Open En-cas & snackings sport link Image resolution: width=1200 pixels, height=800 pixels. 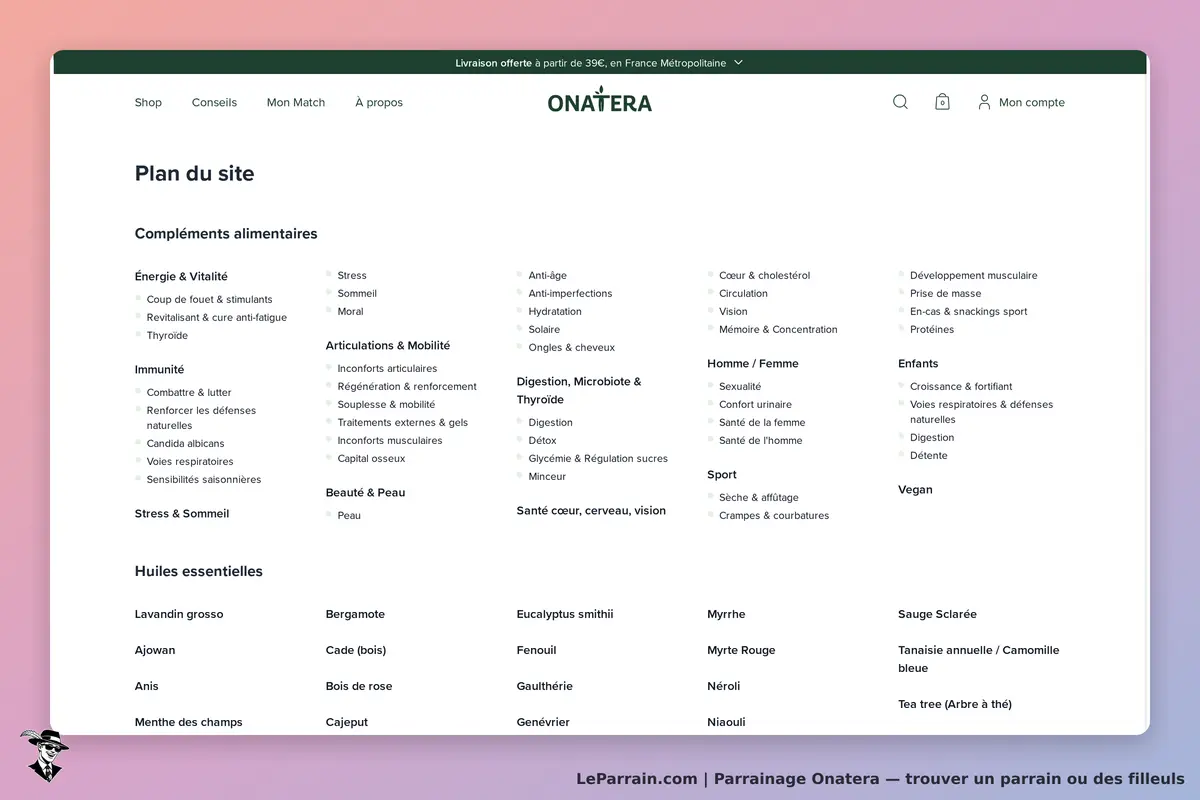[969, 311]
